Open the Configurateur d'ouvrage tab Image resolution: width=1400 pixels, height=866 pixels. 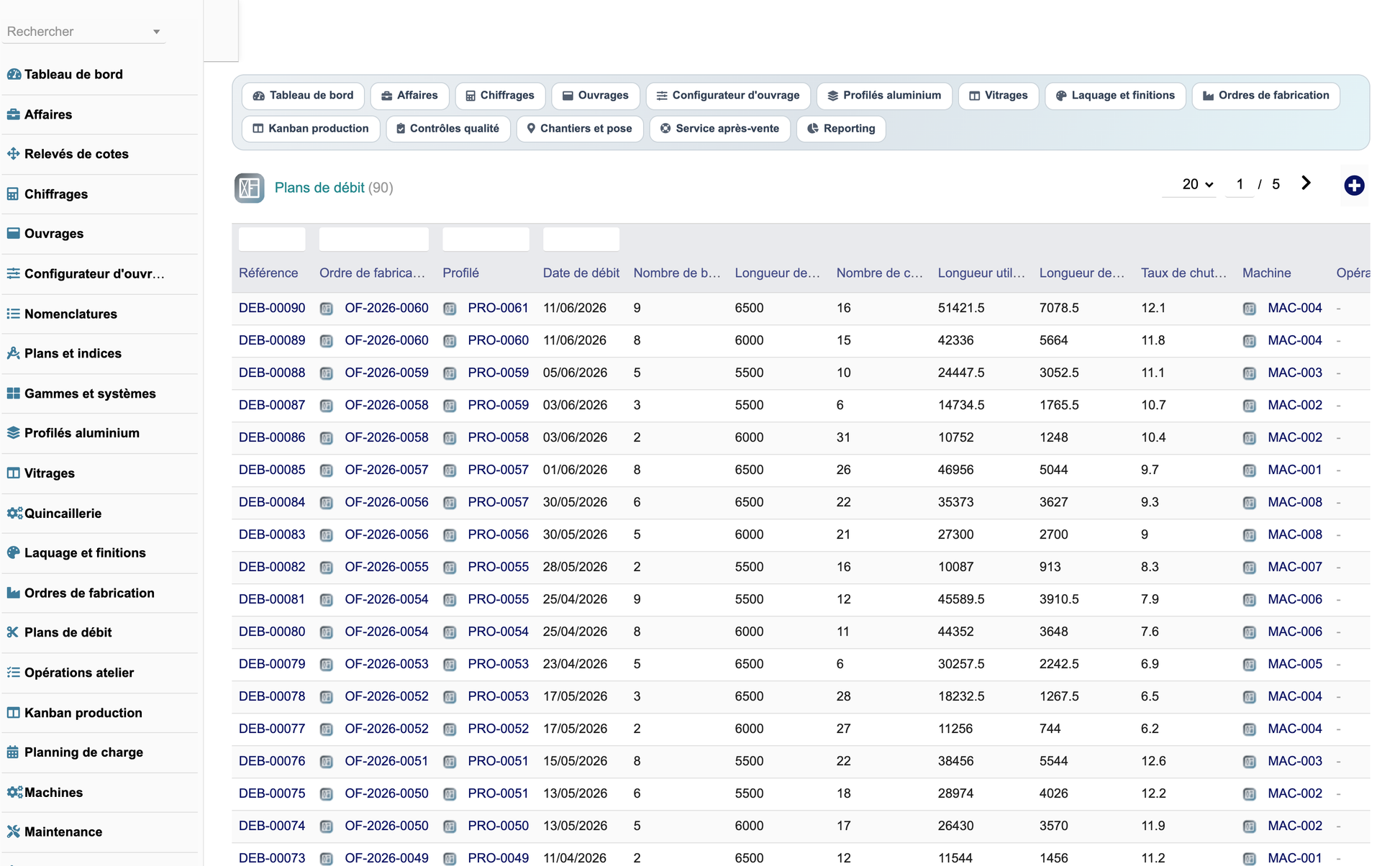(728, 96)
